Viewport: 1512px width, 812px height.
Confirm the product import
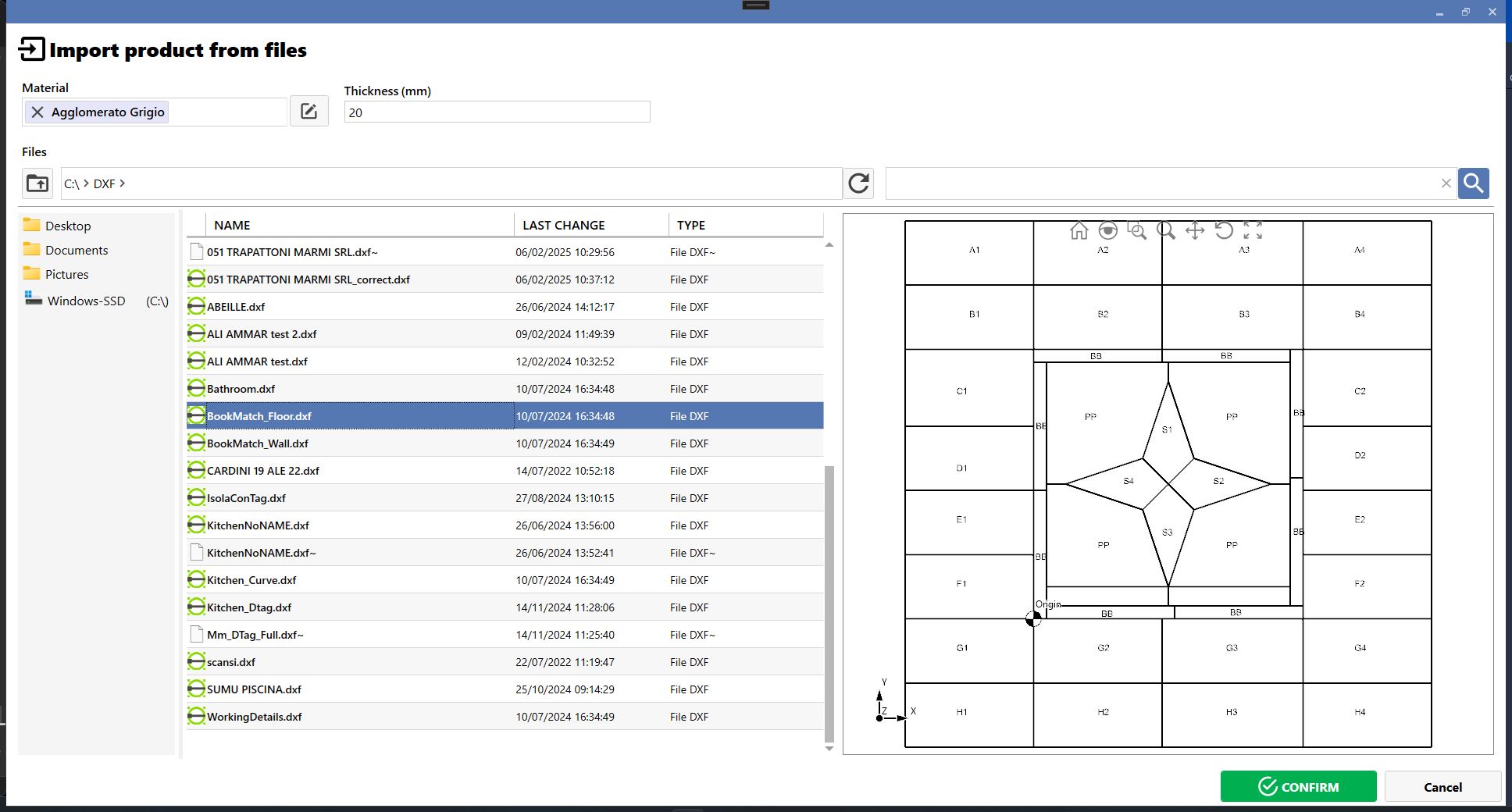1298,786
